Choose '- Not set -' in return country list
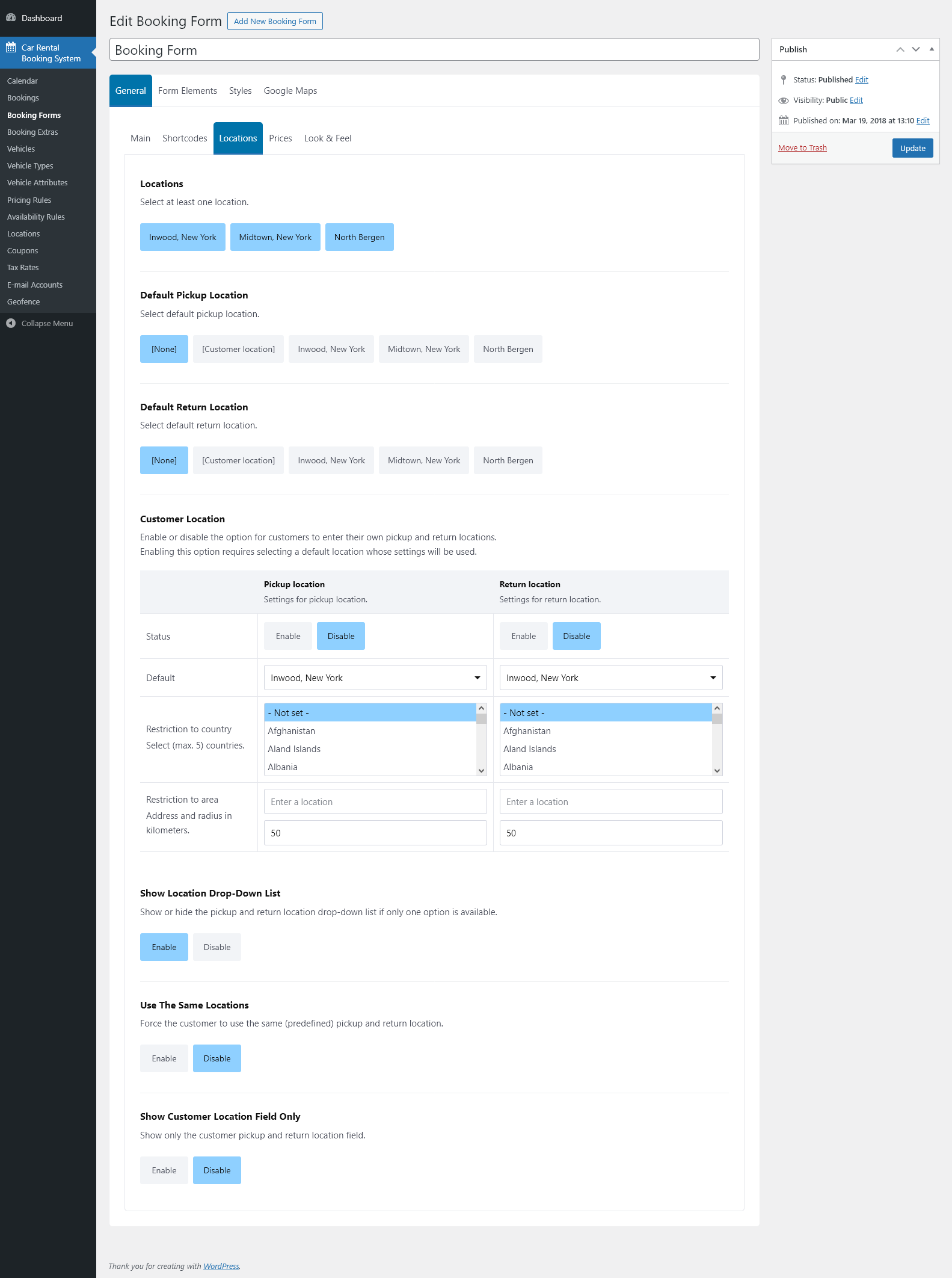 606,713
